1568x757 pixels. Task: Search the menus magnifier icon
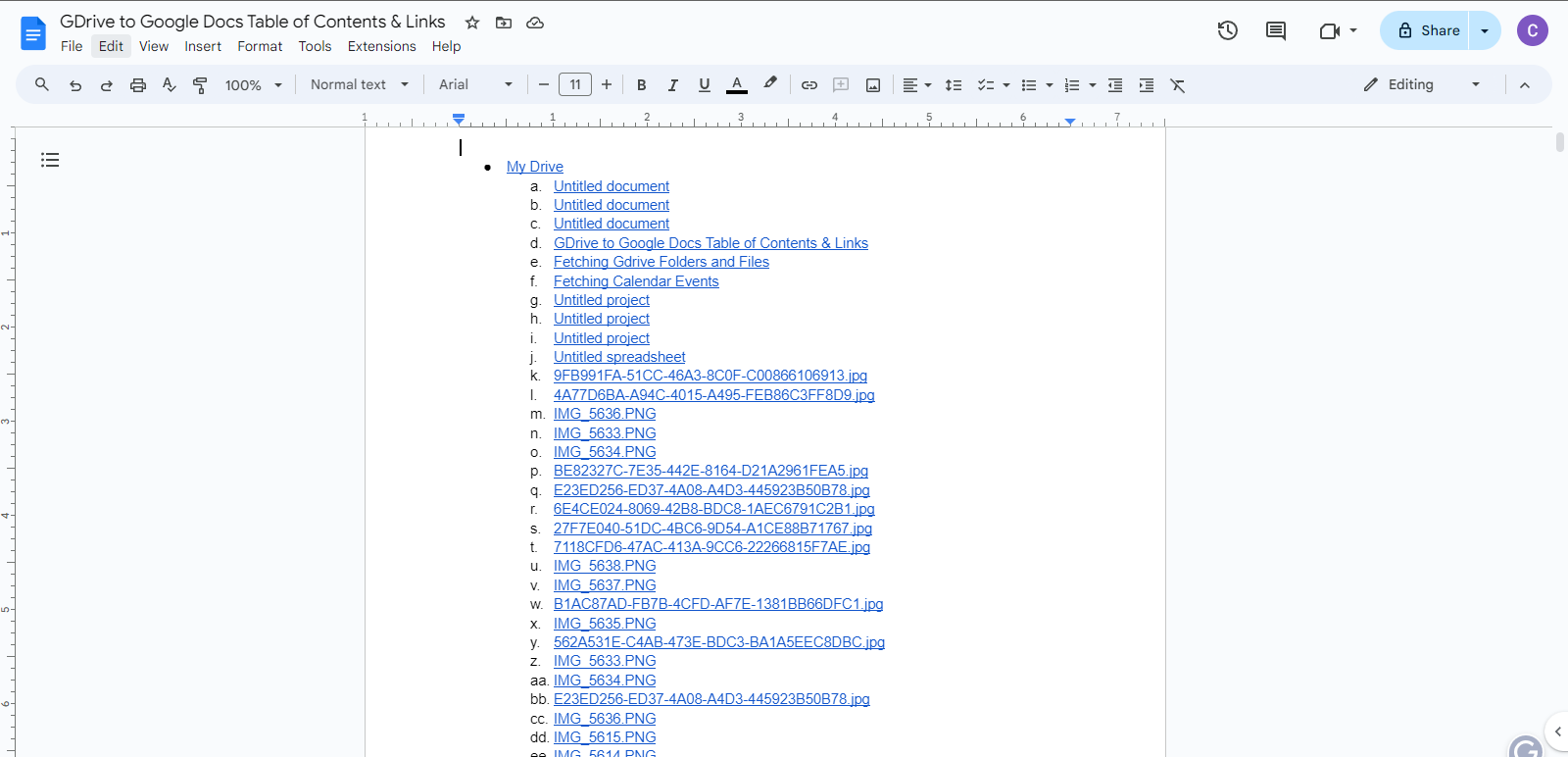(42, 85)
